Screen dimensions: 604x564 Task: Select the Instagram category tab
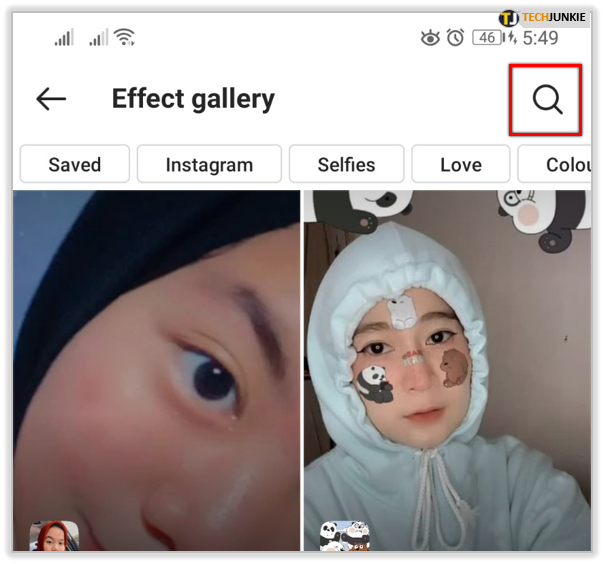pos(209,164)
